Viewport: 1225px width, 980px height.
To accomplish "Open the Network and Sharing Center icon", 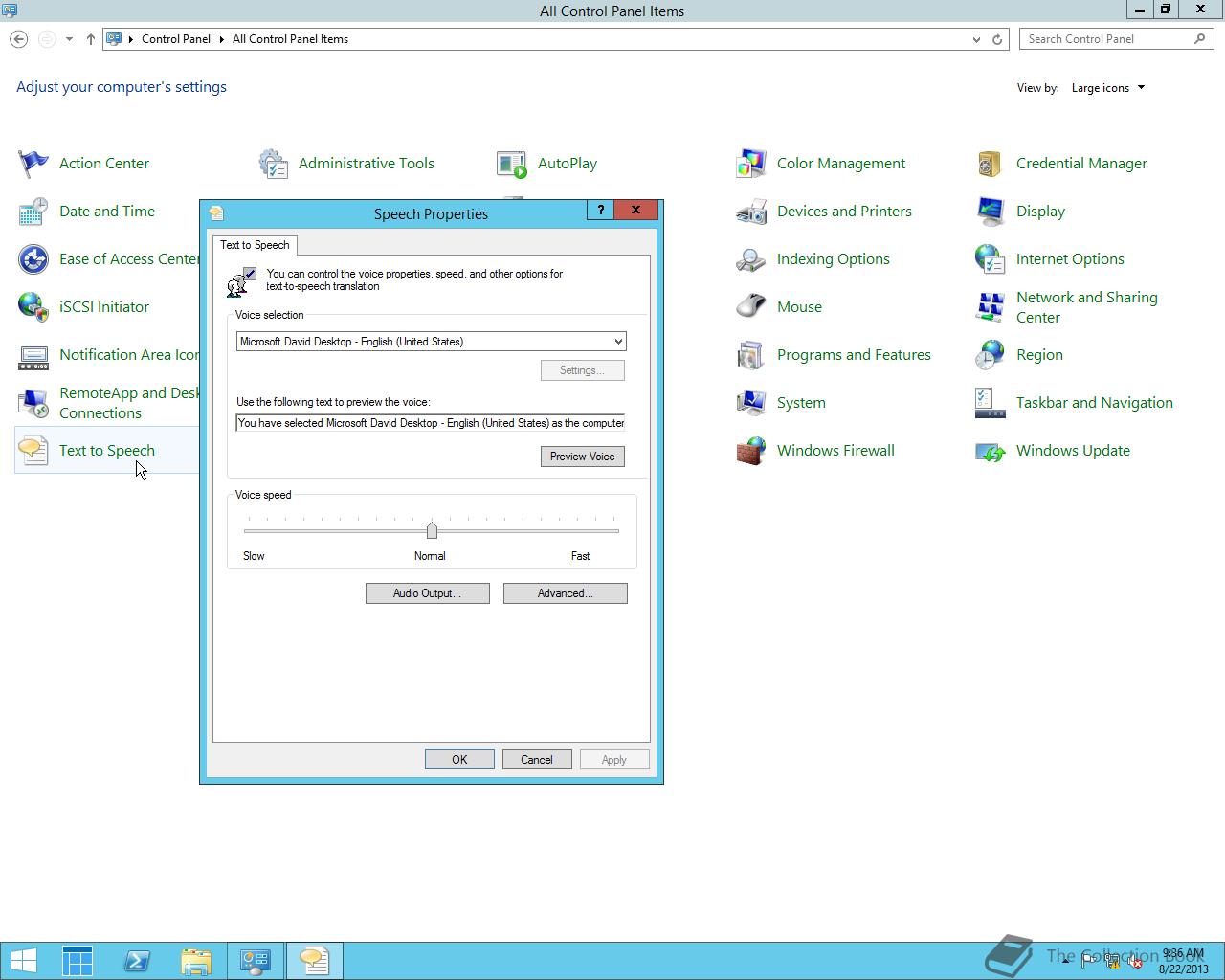I will 991,307.
